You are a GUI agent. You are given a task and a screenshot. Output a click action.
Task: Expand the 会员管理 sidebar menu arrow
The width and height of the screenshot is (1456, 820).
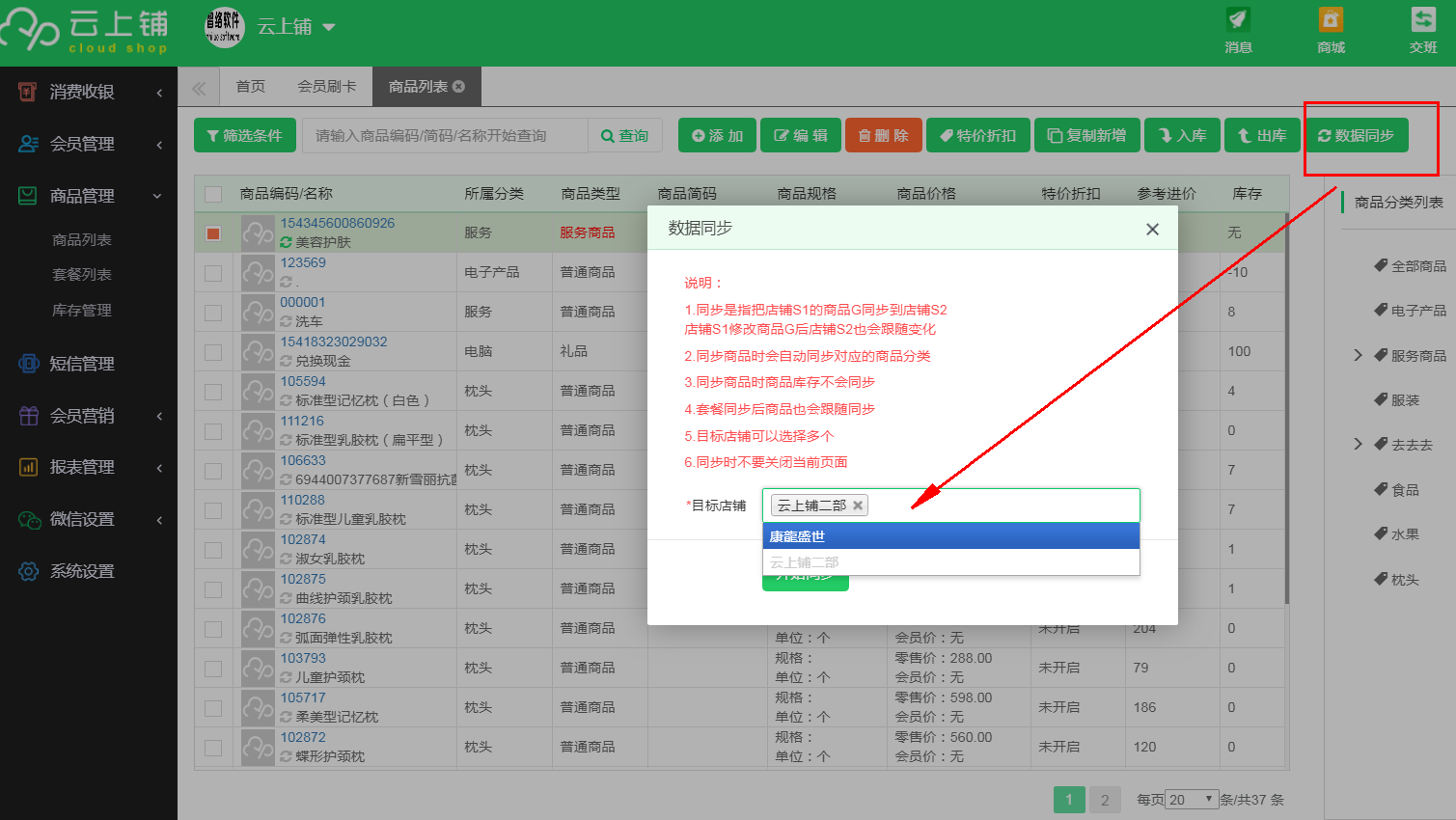click(x=159, y=145)
